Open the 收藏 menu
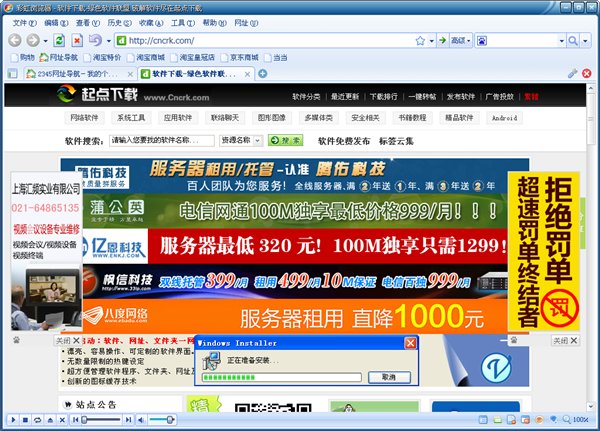The image size is (600, 431). (x=151, y=23)
